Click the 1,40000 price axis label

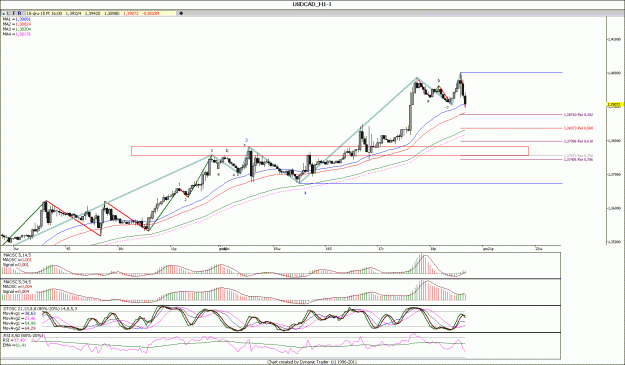tap(615, 73)
